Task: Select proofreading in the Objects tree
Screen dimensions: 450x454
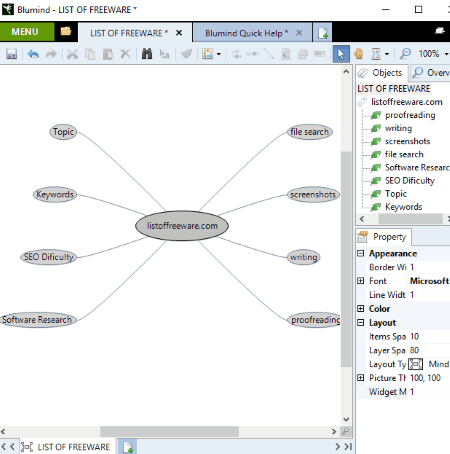Action: pyautogui.click(x=410, y=115)
